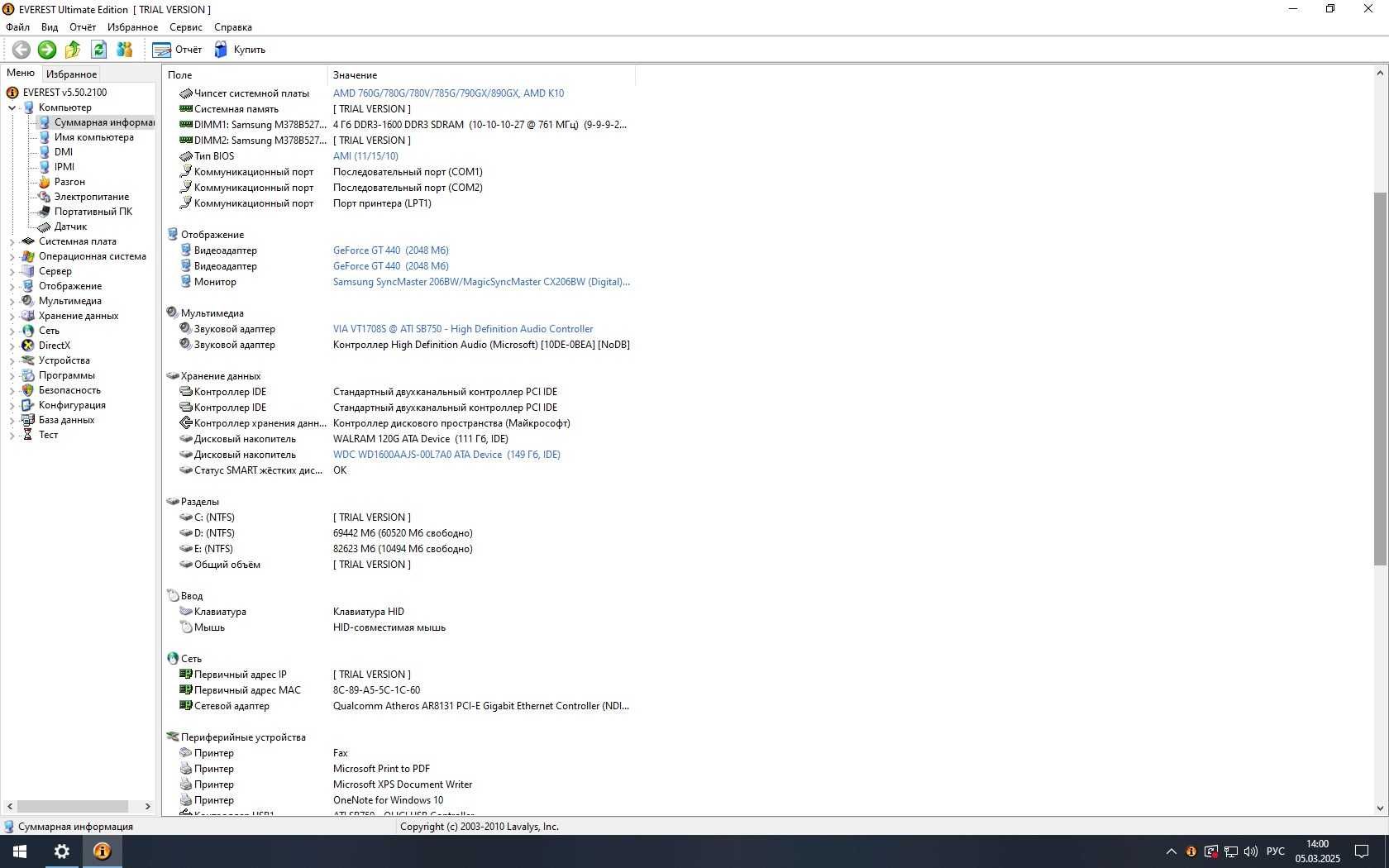Screen dimensions: 1389x868
Task: Select Имя компьютера tree item
Action: 93,137
